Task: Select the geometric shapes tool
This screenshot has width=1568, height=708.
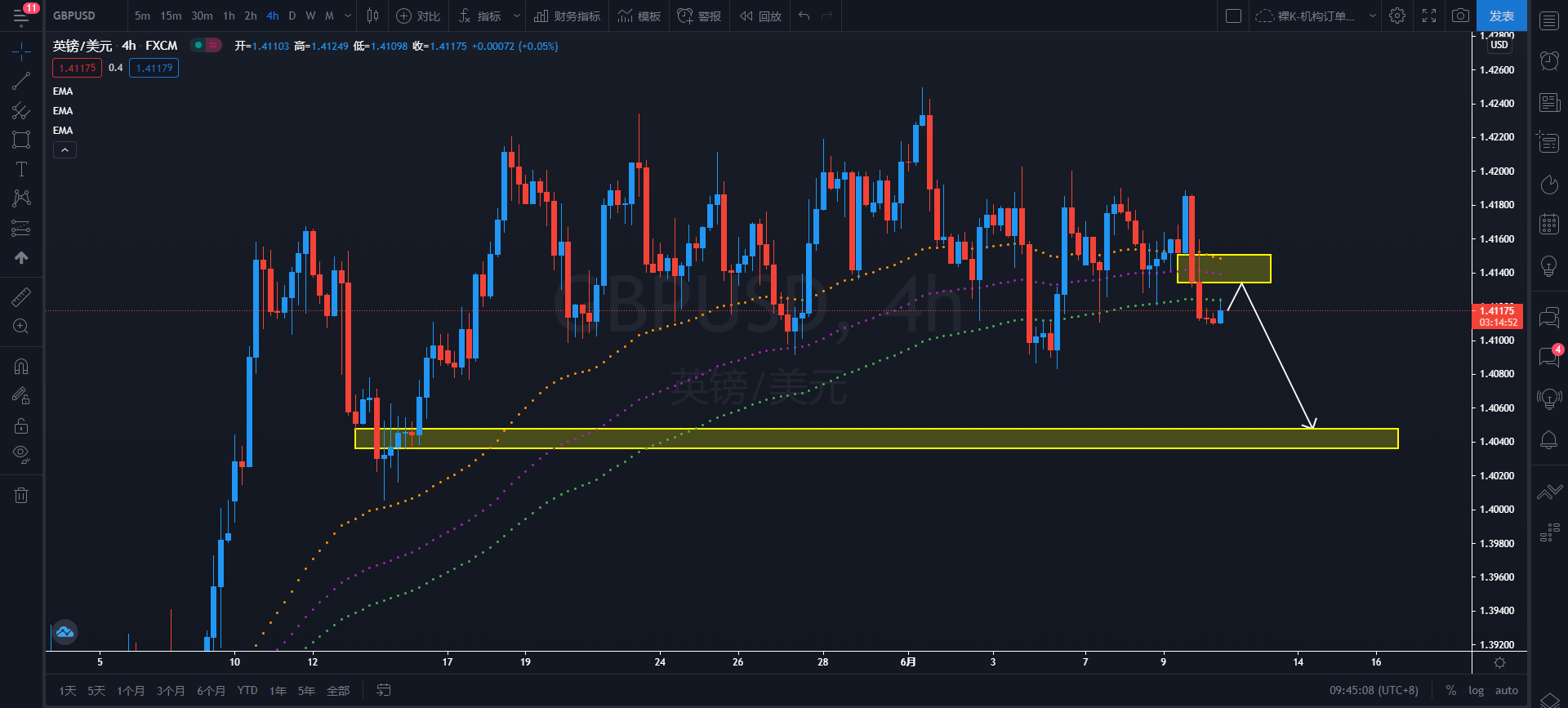Action: pyautogui.click(x=21, y=140)
